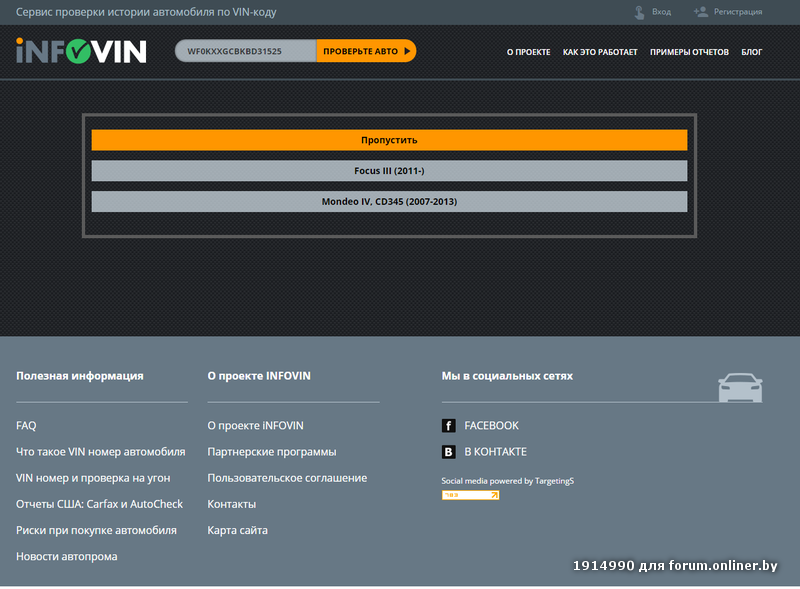Open the Регистрация link
Screen dimensions: 800x589
738,12
